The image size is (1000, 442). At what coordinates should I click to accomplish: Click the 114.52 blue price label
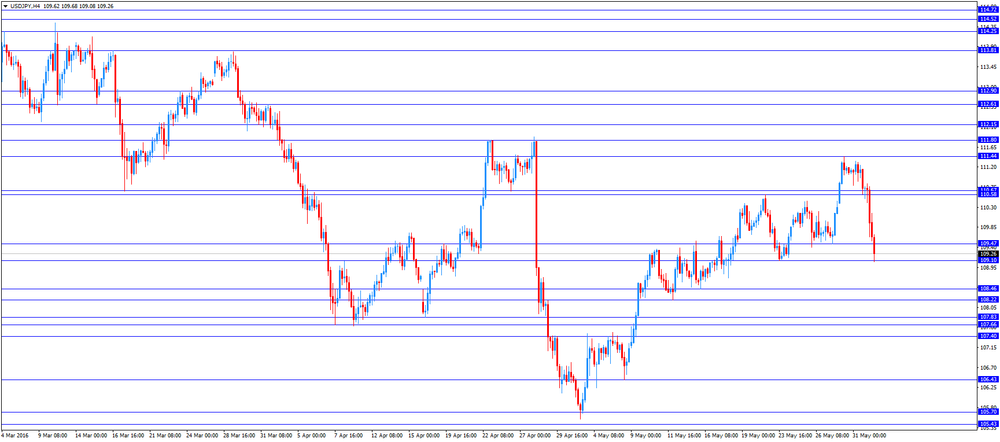(x=988, y=19)
